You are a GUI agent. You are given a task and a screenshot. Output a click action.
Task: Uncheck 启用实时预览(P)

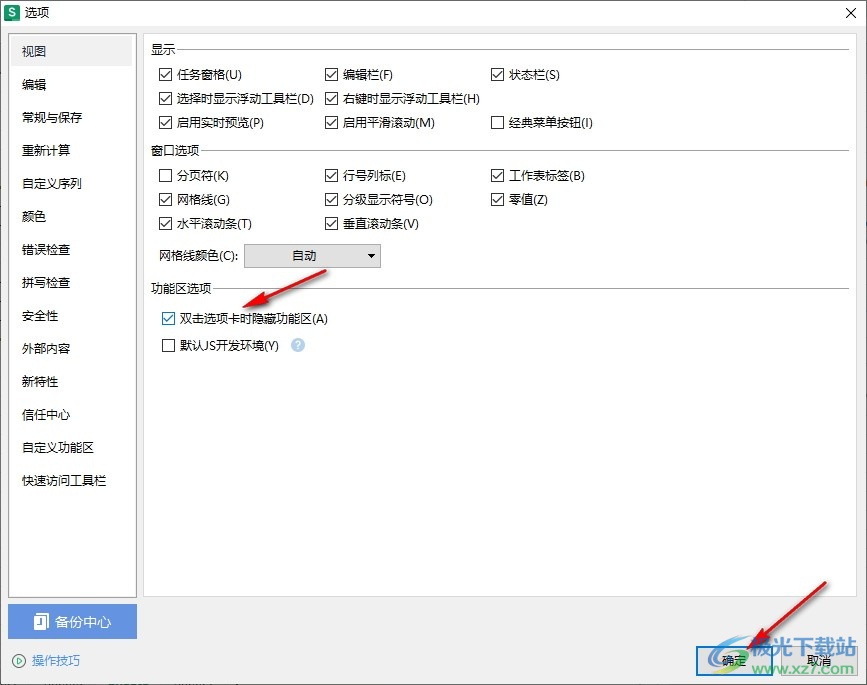coord(165,122)
